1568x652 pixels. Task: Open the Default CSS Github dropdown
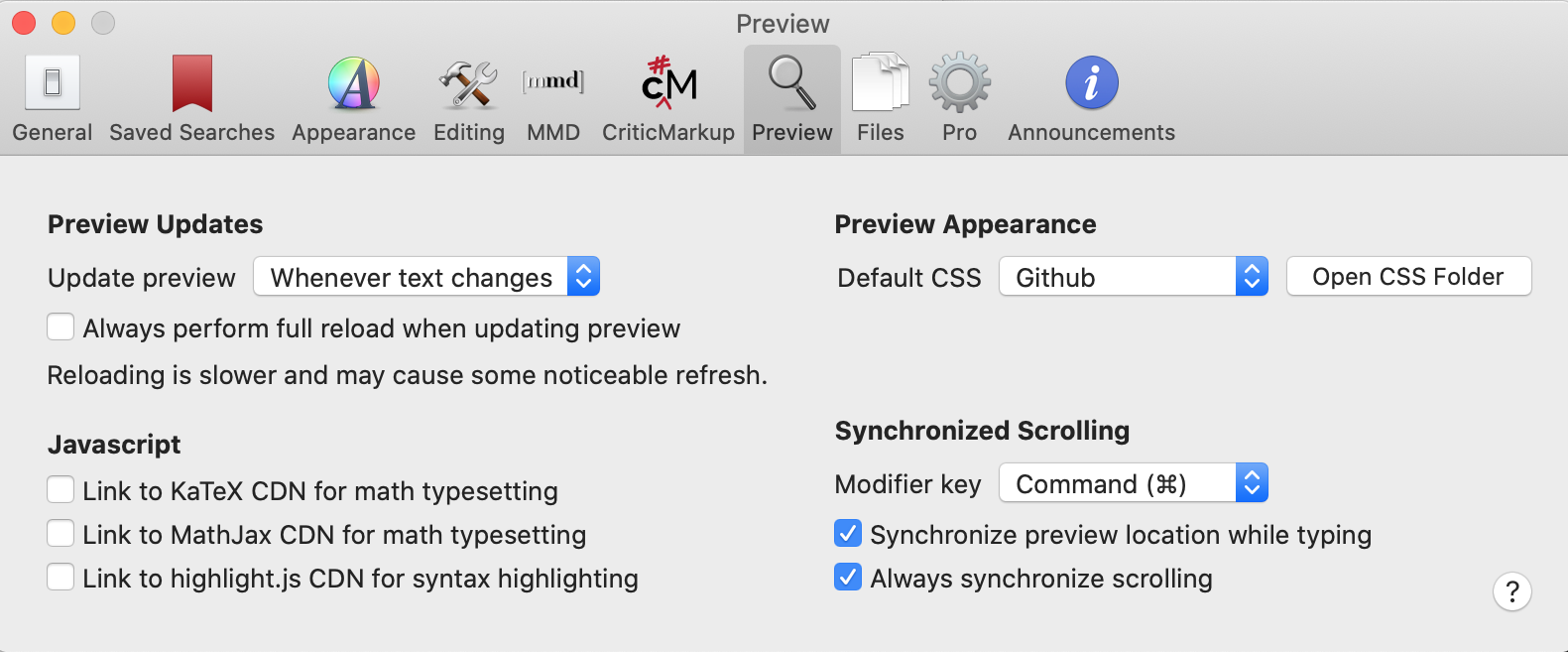1133,277
